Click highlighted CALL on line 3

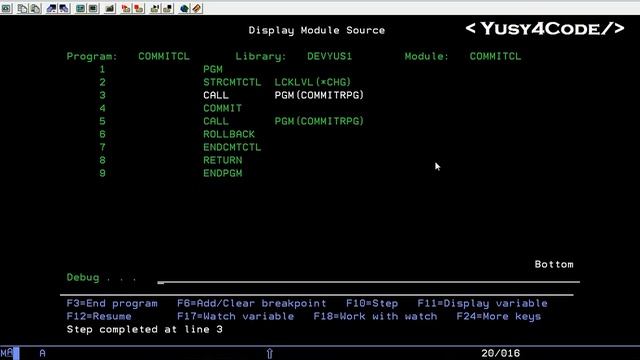(216, 95)
